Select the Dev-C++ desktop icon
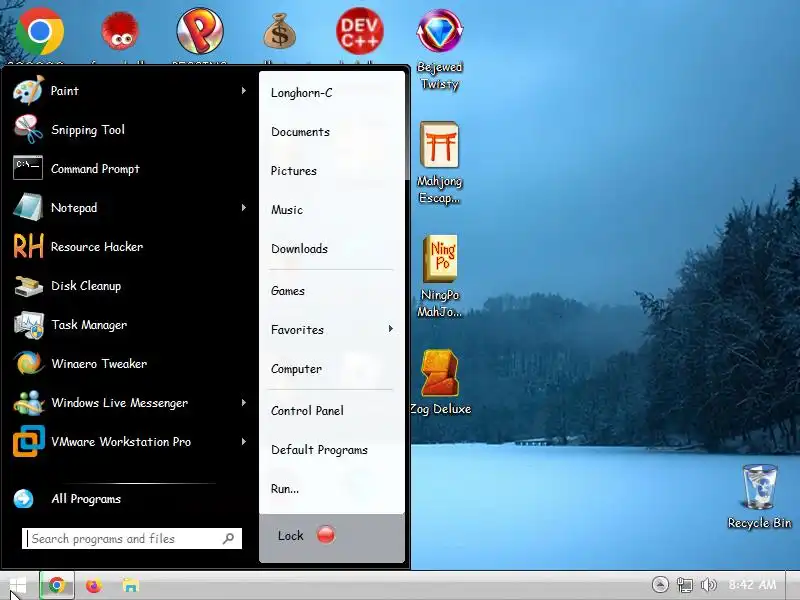Image resolution: width=800 pixels, height=600 pixels. point(360,31)
